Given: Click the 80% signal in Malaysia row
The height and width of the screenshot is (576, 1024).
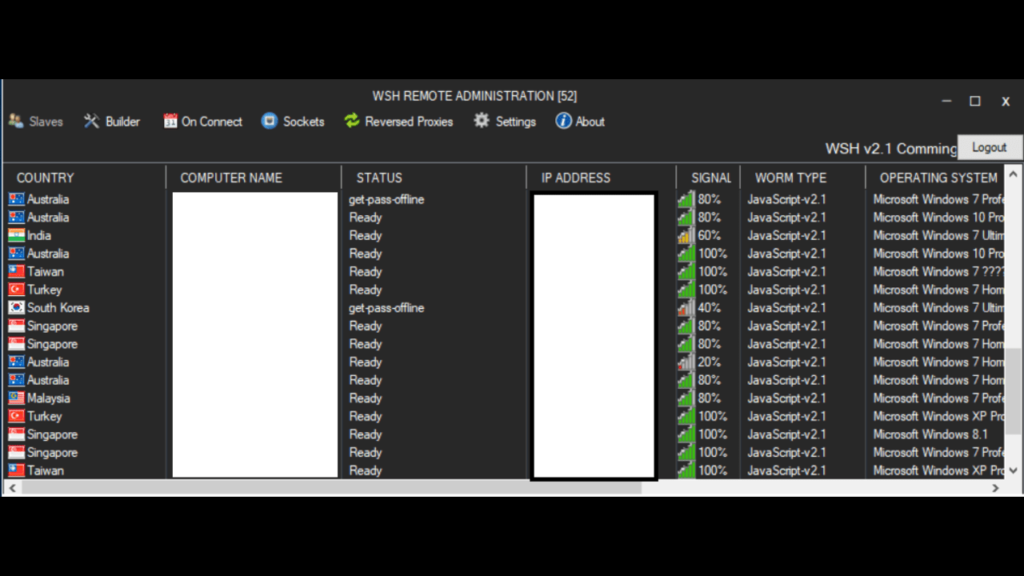Looking at the screenshot, I should pyautogui.click(x=709, y=398).
